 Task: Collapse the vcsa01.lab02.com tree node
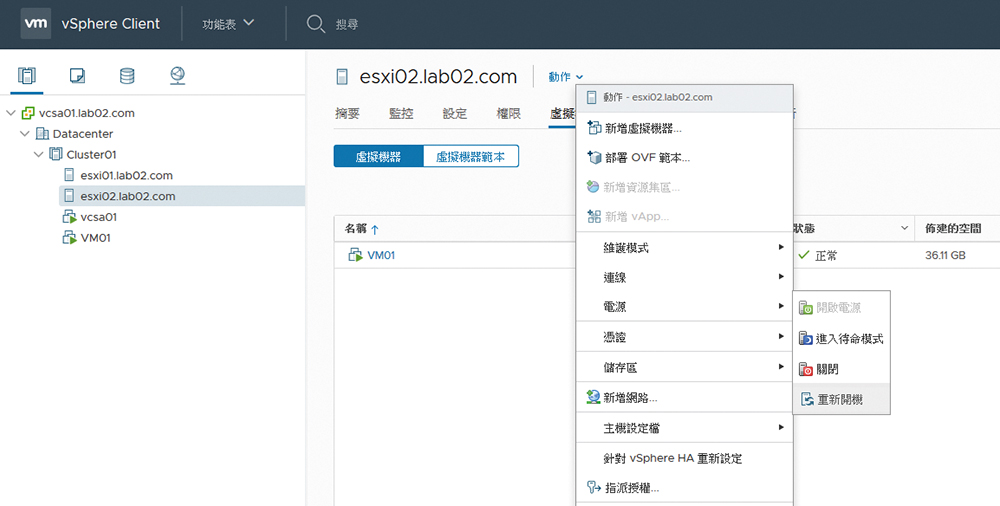[x=11, y=113]
